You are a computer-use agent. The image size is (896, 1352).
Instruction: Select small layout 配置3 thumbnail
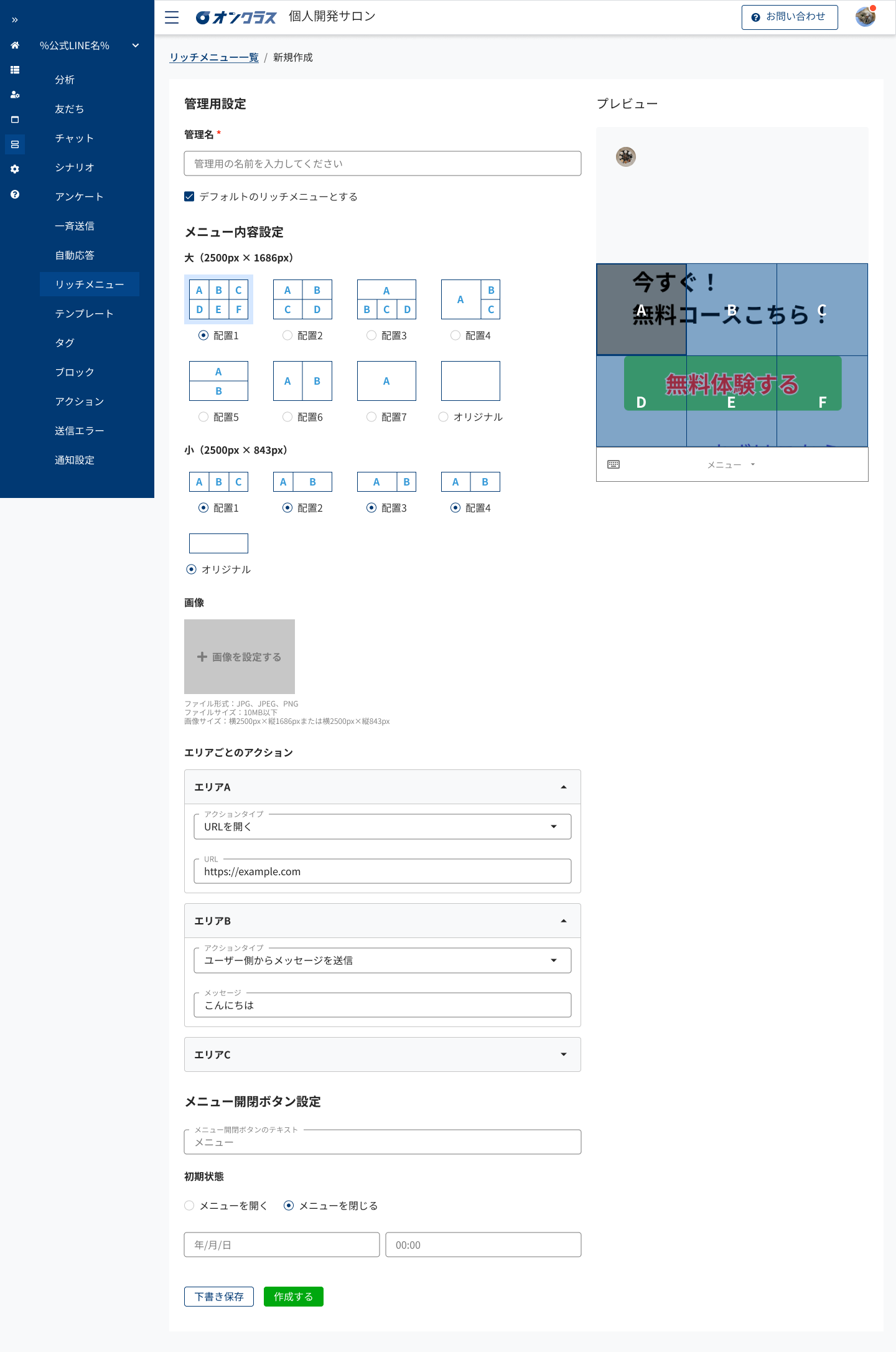point(386,482)
